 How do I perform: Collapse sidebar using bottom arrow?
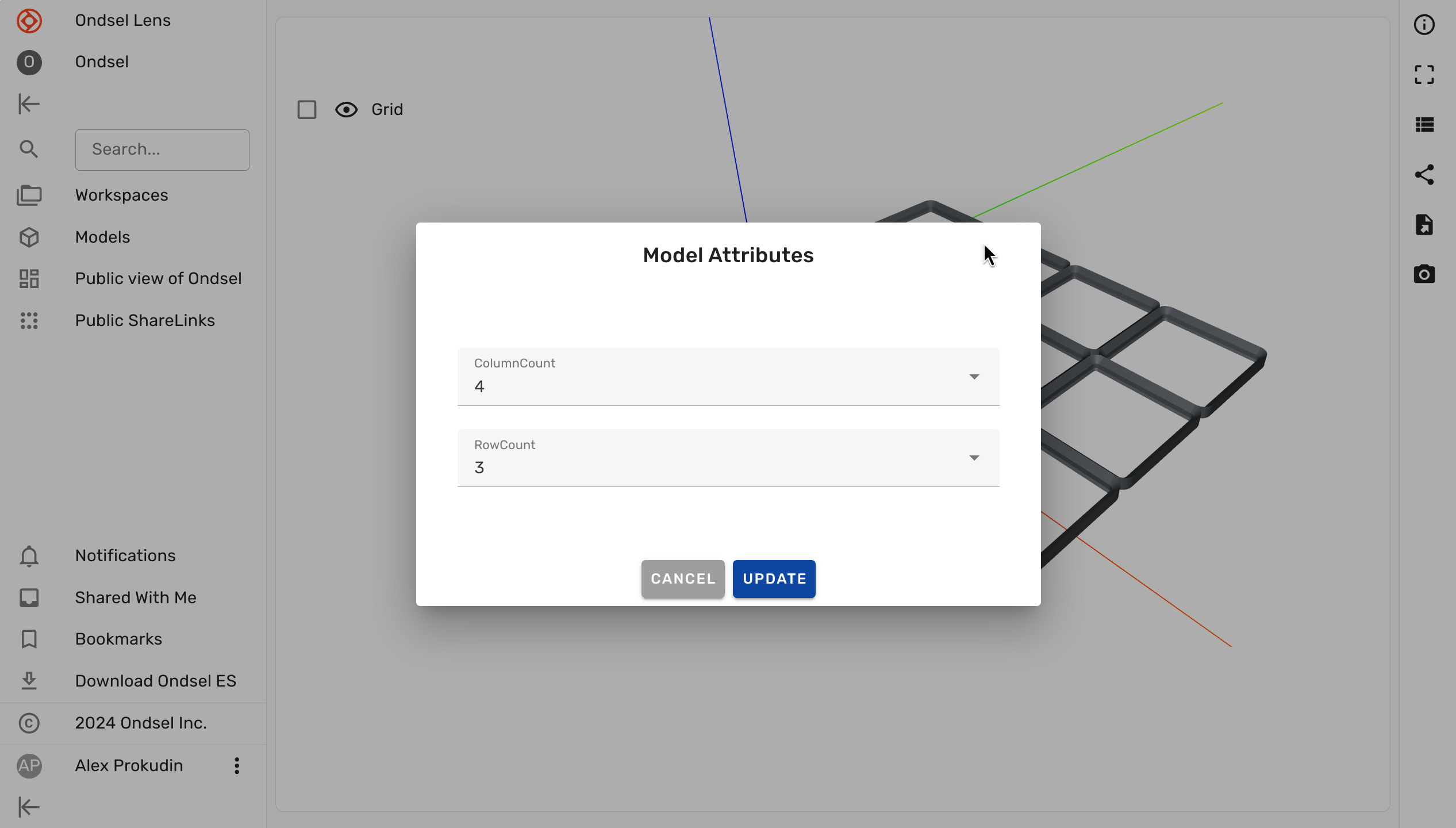pyautogui.click(x=29, y=806)
